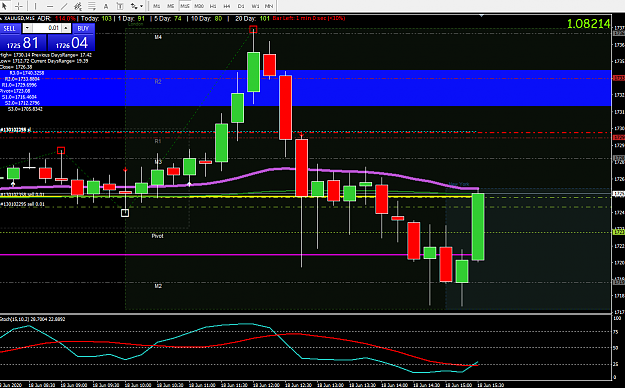Click the 0.01 lot volume field
625x388 pixels.
click(x=47, y=28)
